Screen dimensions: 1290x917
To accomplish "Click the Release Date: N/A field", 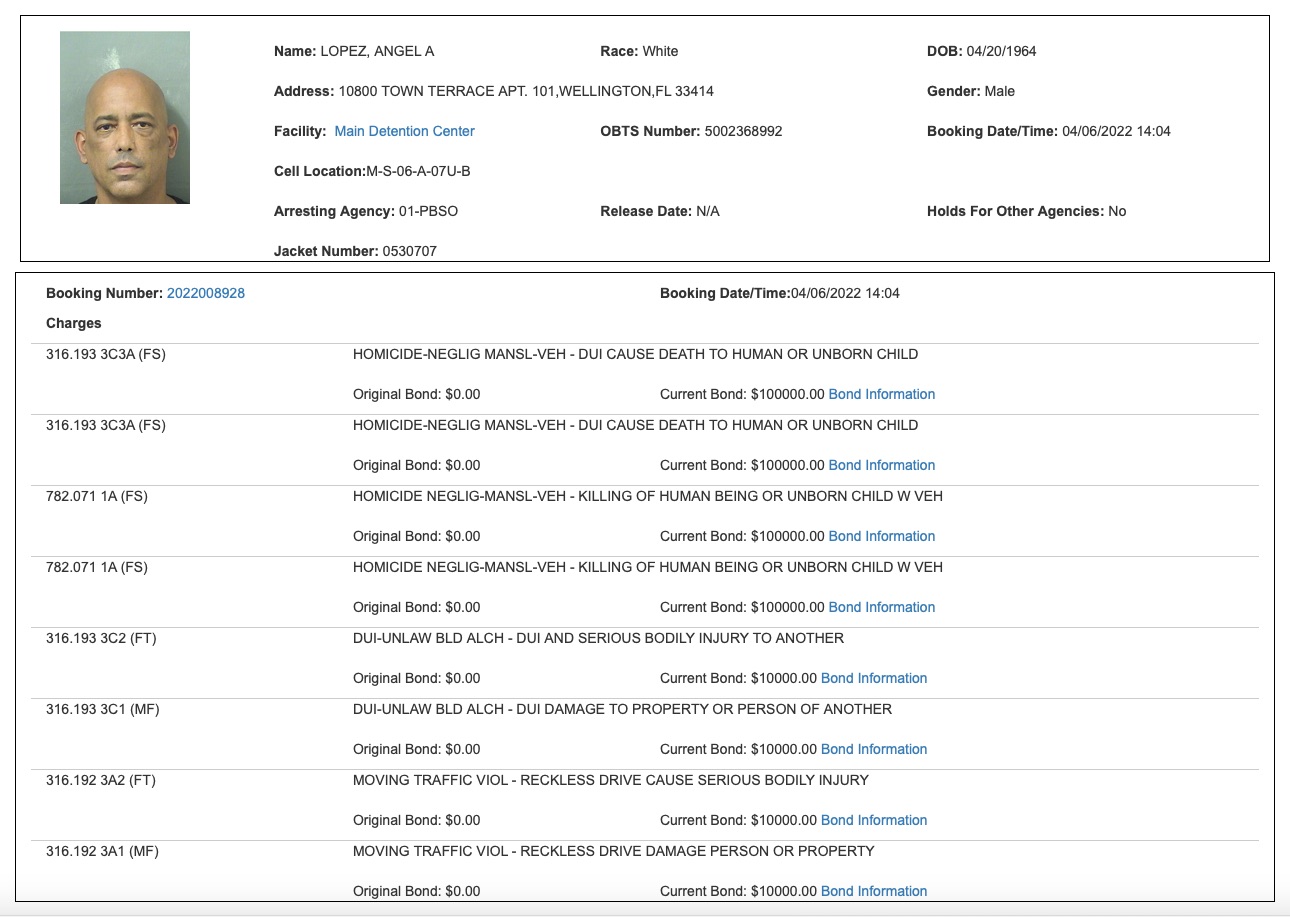I will 660,211.
